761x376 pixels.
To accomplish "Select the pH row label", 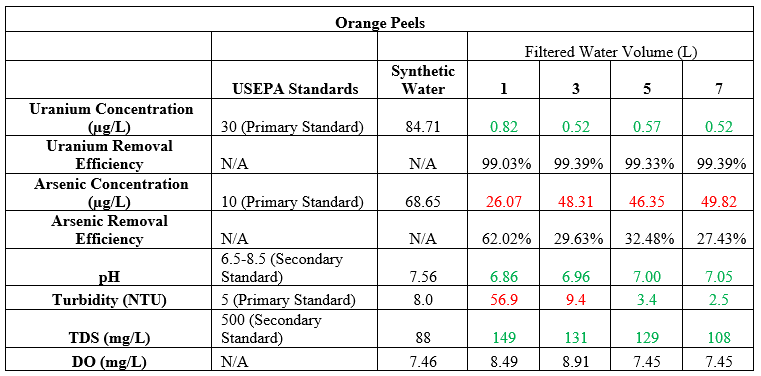I will click(x=111, y=277).
